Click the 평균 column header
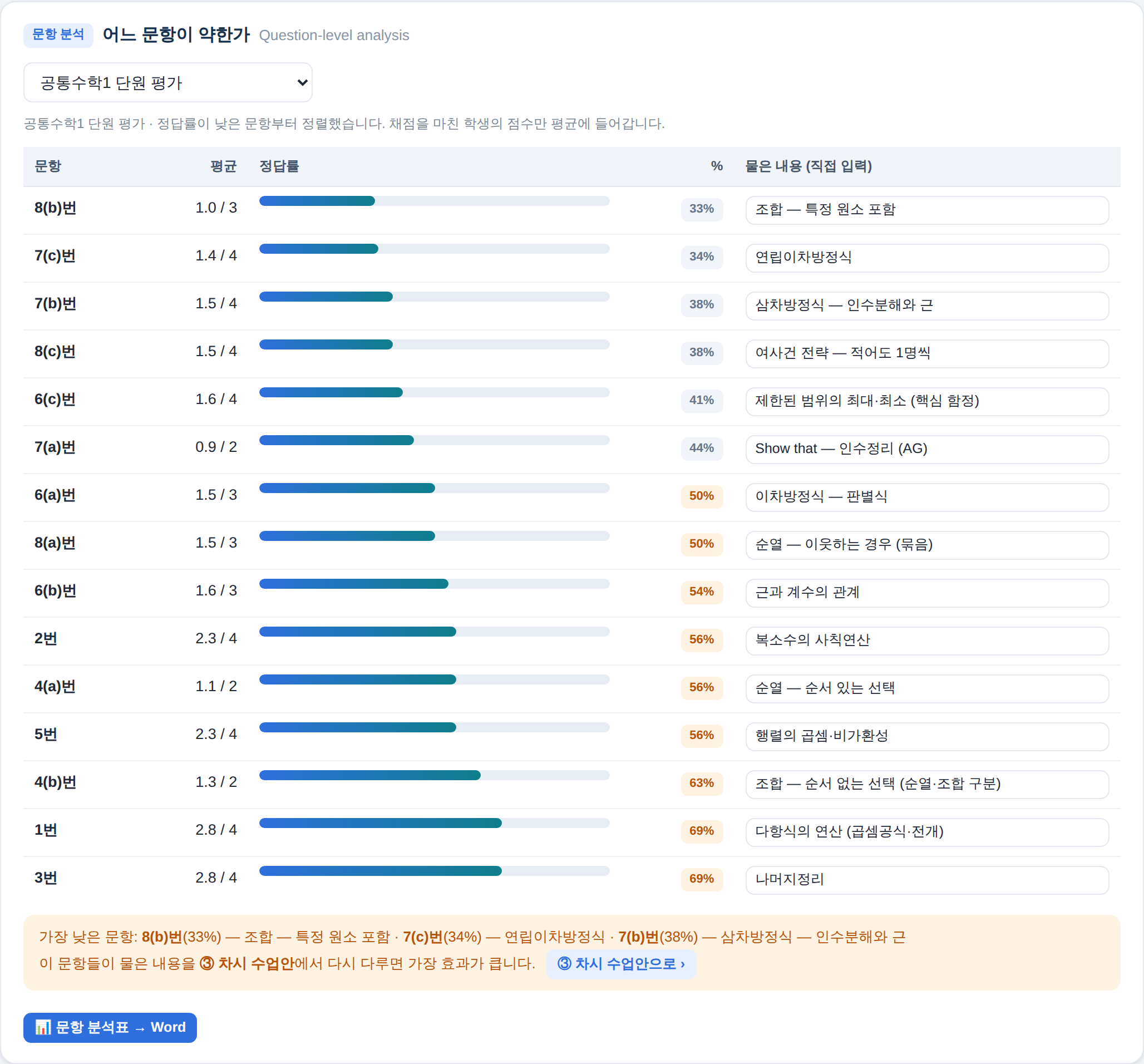The height and width of the screenshot is (1064, 1144). (223, 166)
